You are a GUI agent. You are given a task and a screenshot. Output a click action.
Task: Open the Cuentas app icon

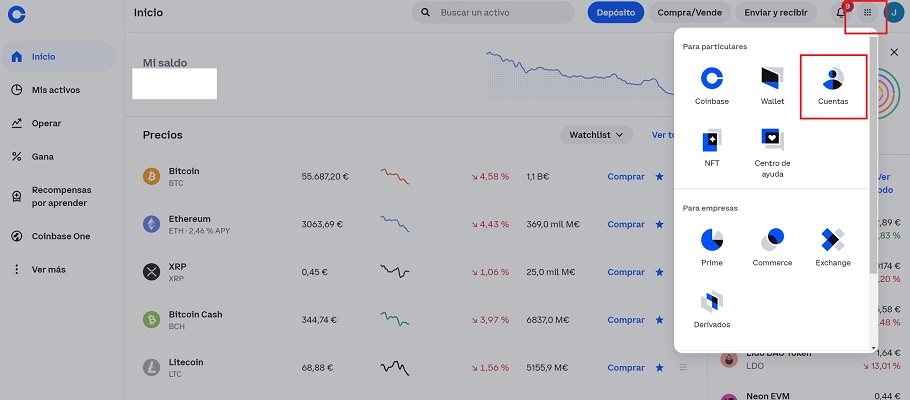point(832,80)
